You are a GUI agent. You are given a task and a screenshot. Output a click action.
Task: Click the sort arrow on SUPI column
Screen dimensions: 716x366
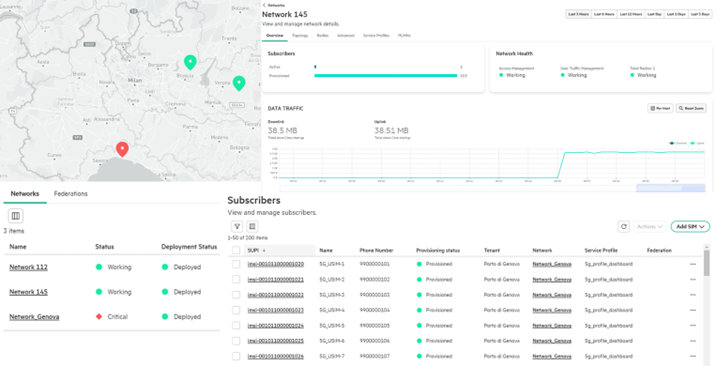[x=264, y=251]
